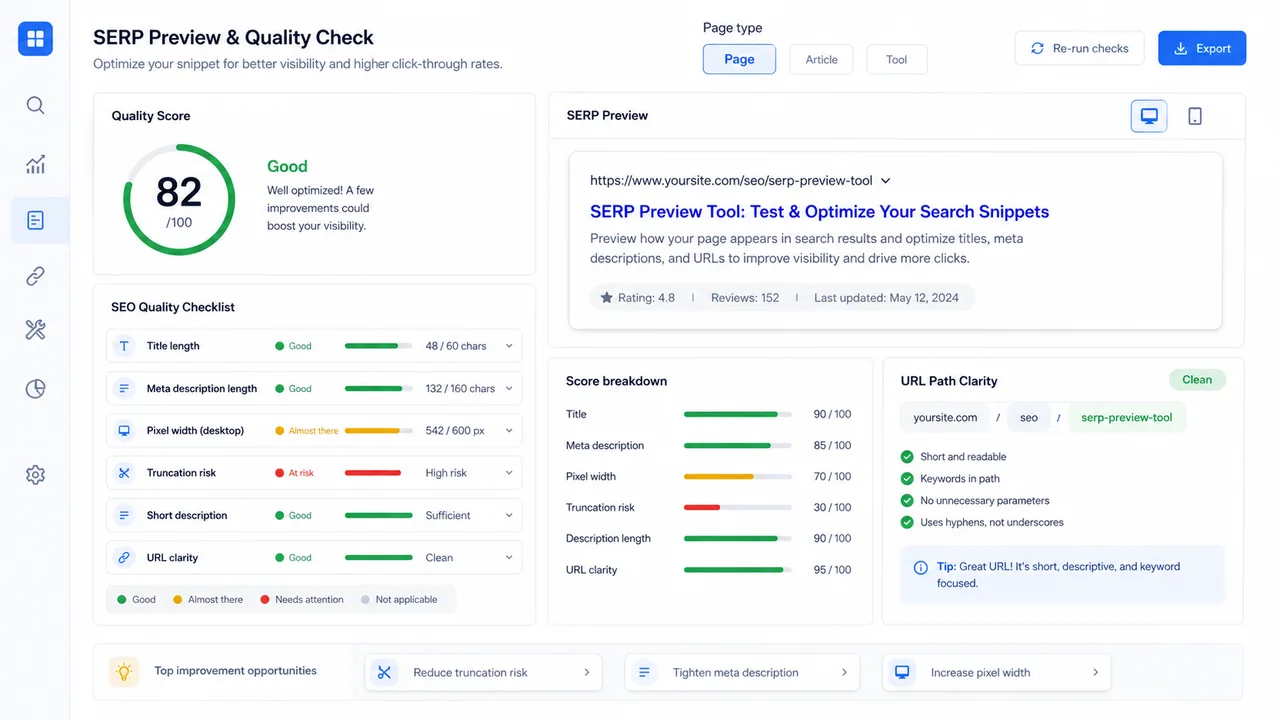Click the Meta description length lines icon
Screen dimensions: 1280x720
coord(124,388)
